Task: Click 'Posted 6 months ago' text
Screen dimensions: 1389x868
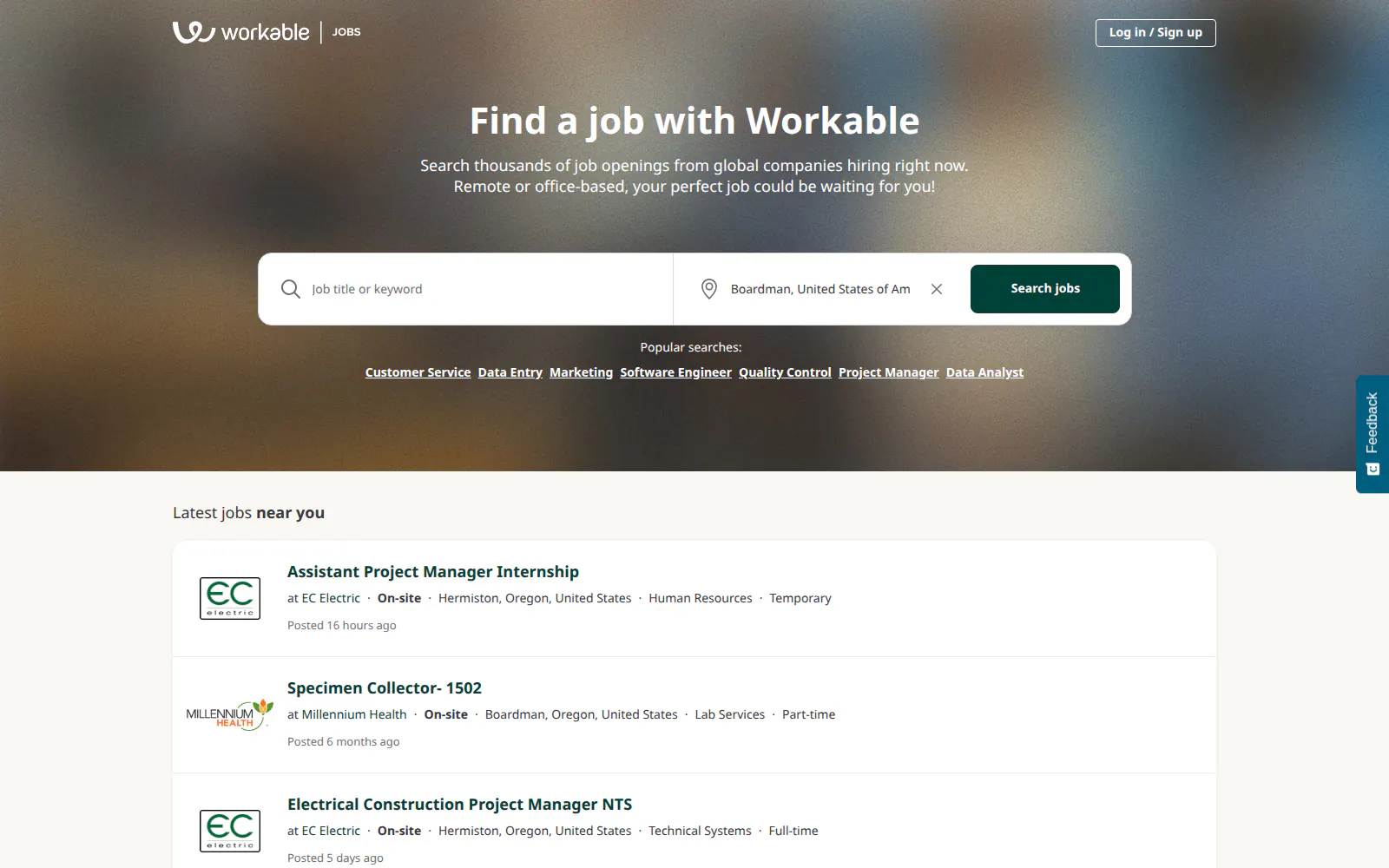Action: click(x=344, y=741)
